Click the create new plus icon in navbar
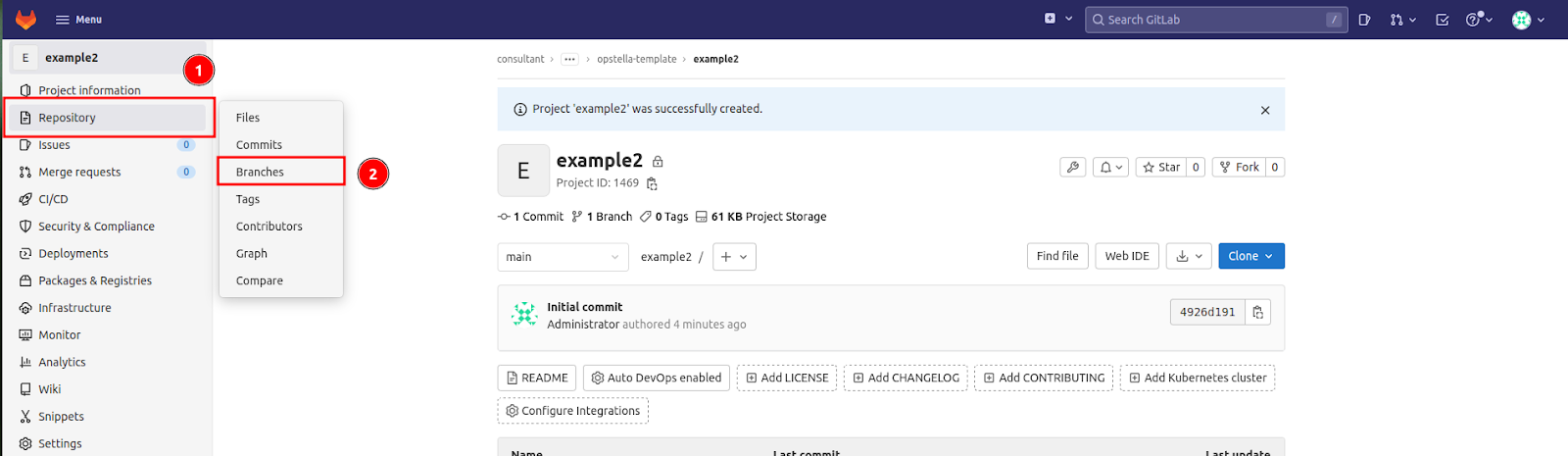 [x=1057, y=19]
